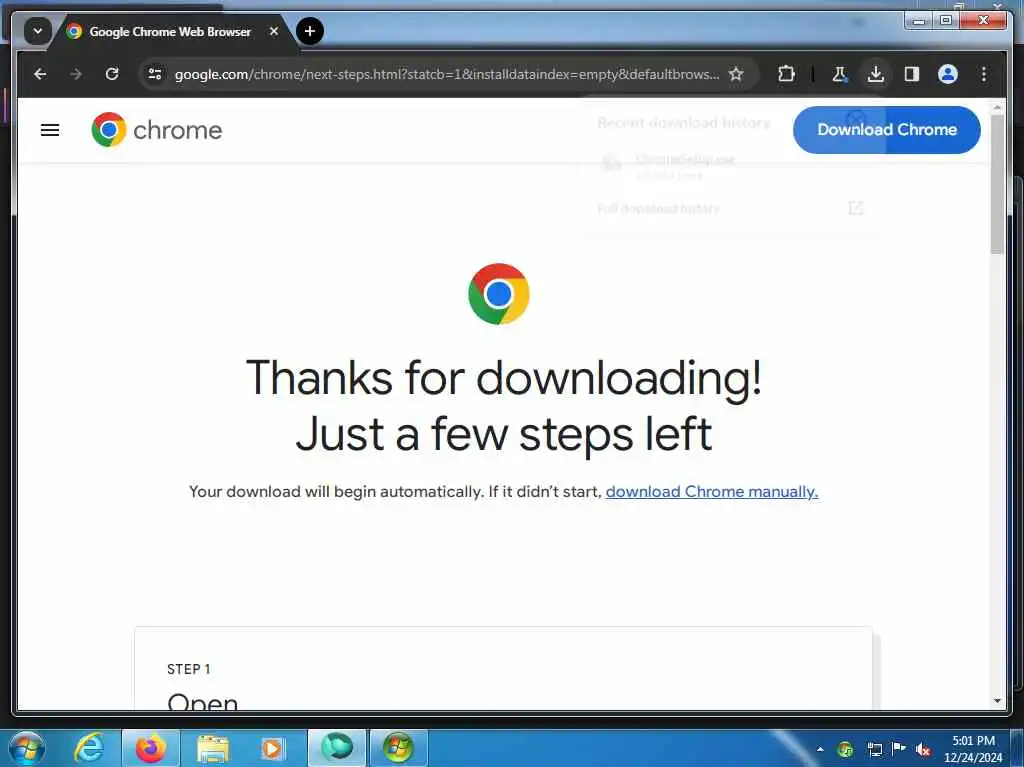
Task: Open Windows Media Player from the taskbar
Action: click(272, 748)
